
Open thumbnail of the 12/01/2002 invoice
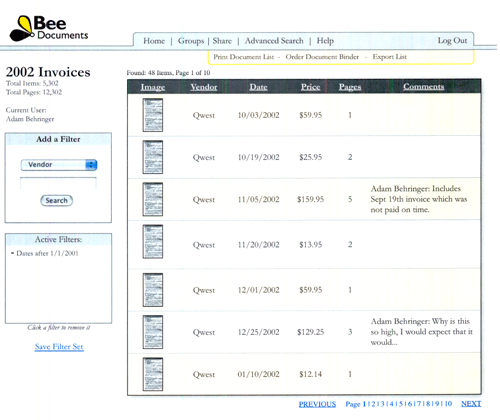153,290
